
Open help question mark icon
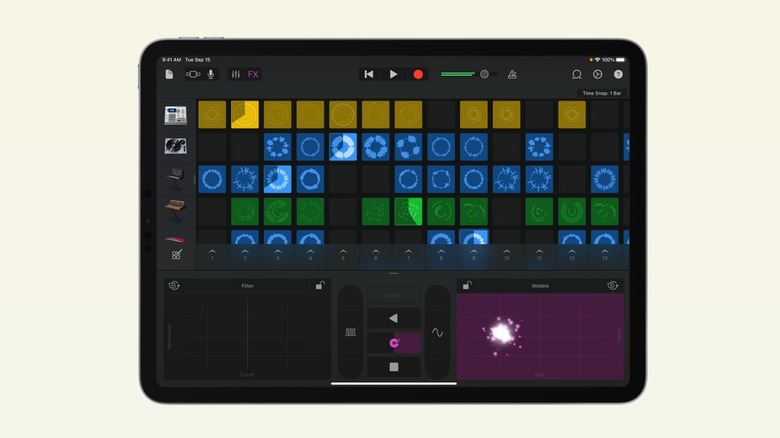618,74
